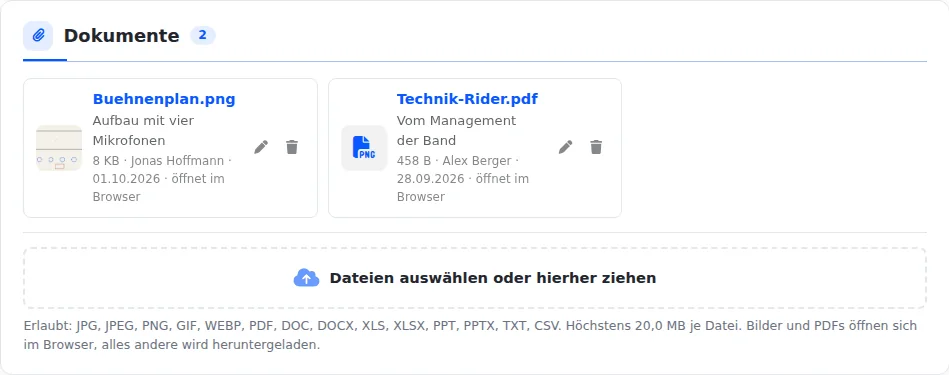Open the Technik-Rider.pdf link
Image resolution: width=949 pixels, height=375 pixels.
point(467,99)
